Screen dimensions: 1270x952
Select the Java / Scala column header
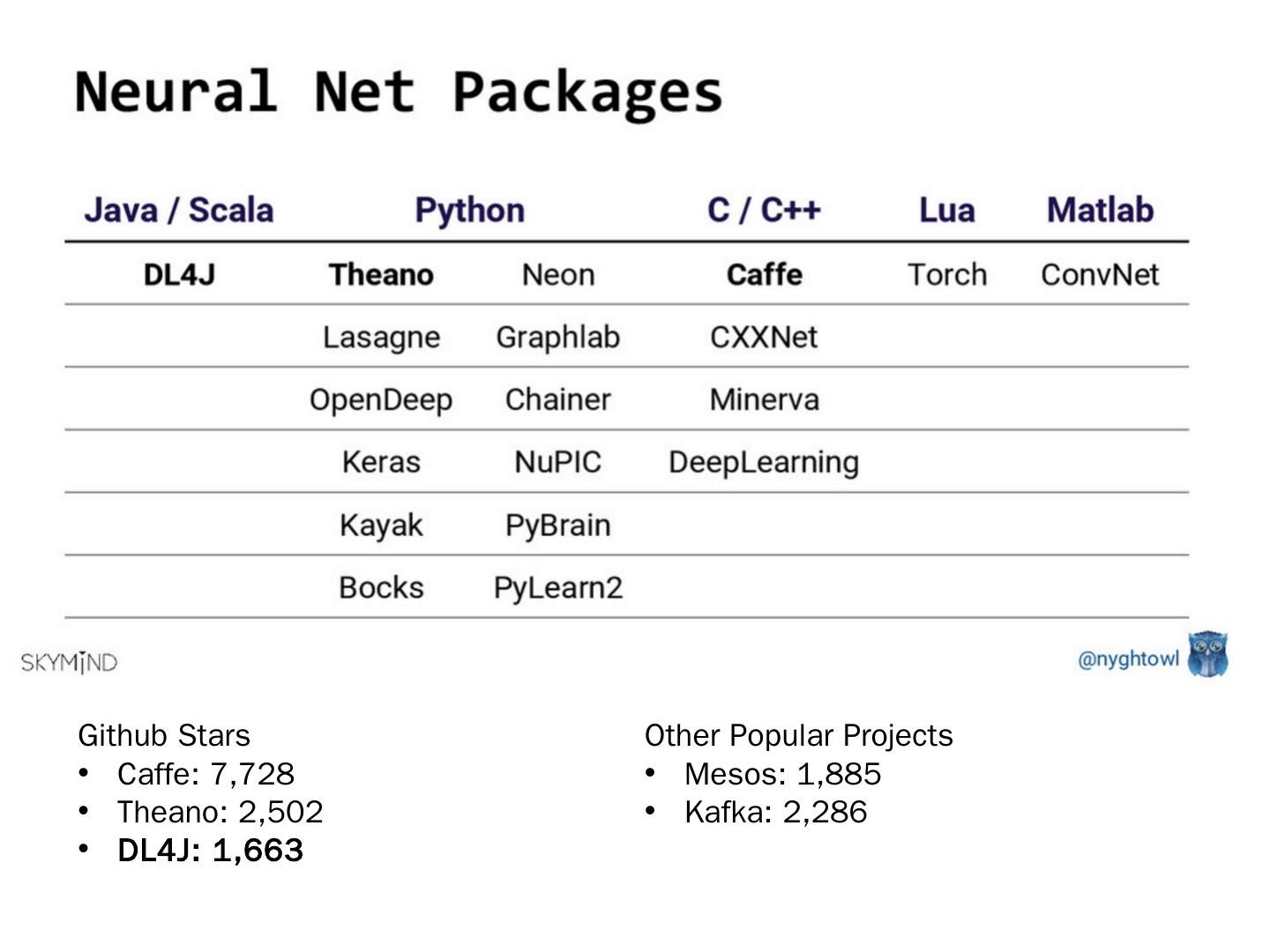179,211
